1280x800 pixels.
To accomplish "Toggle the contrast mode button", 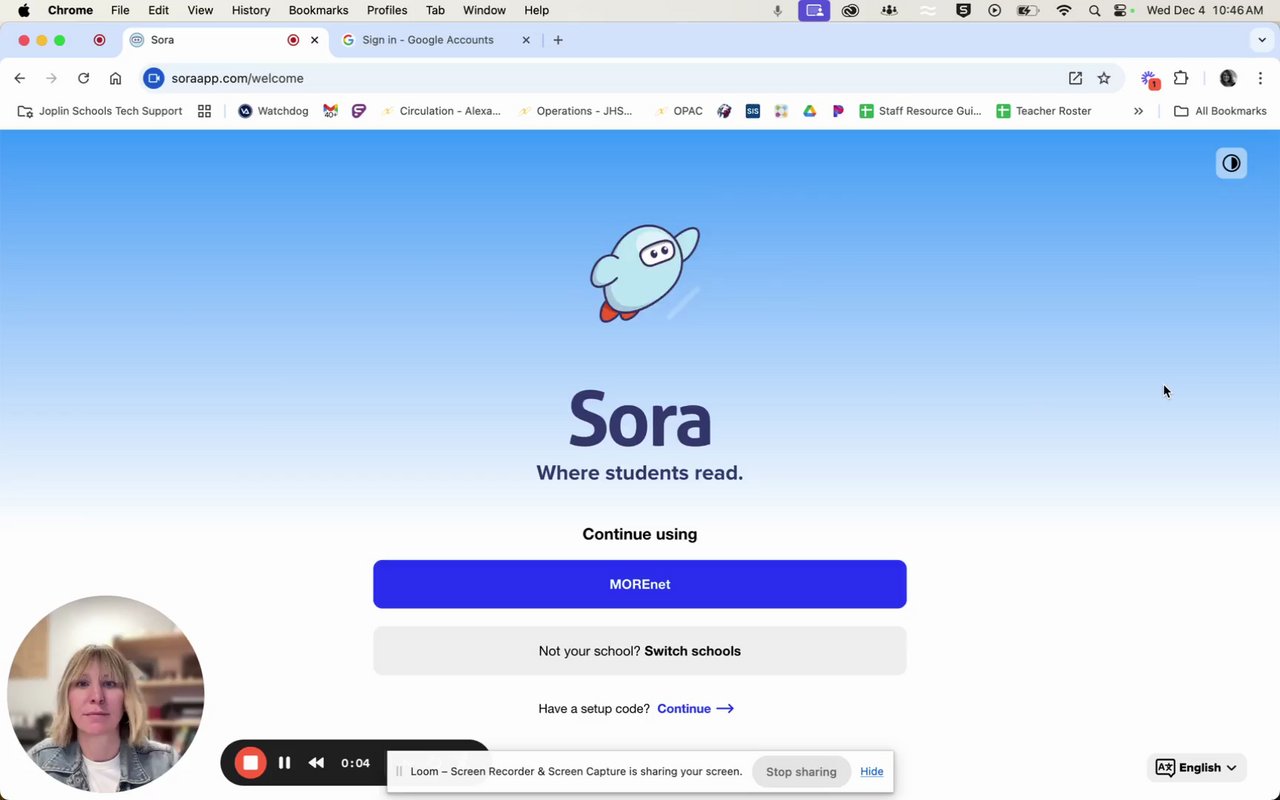I will click(1231, 163).
